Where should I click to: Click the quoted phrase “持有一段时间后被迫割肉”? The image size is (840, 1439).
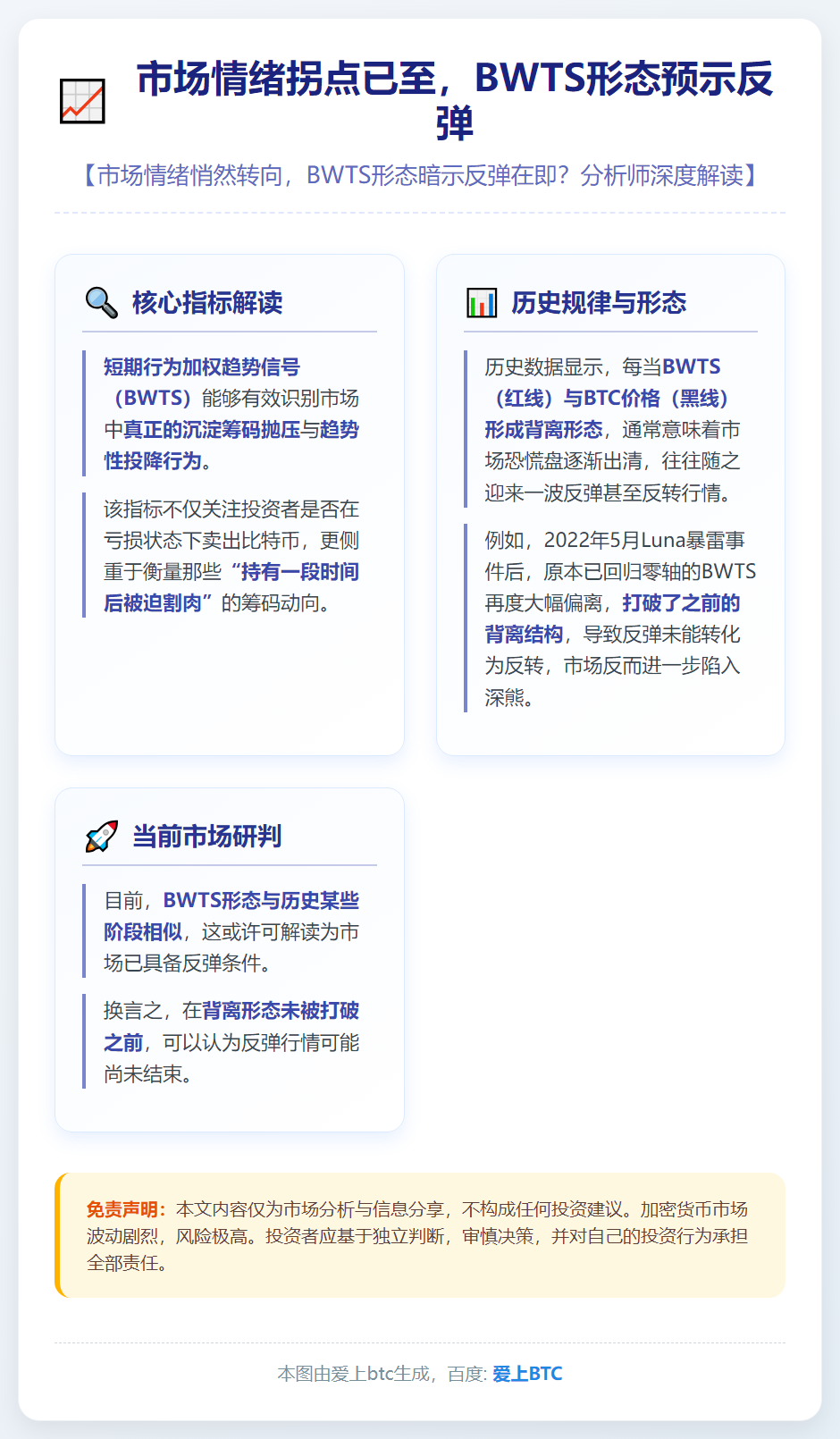tap(231, 587)
